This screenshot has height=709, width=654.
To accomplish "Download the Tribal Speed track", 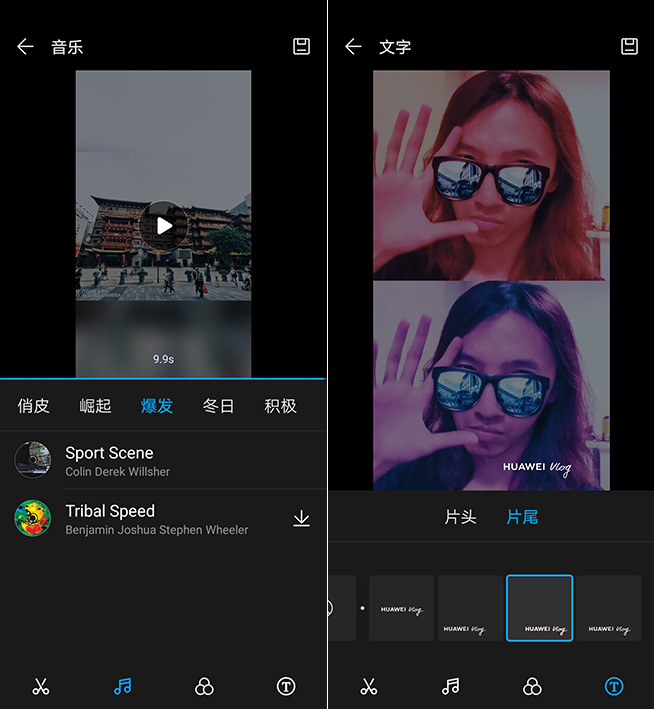I will tap(301, 519).
